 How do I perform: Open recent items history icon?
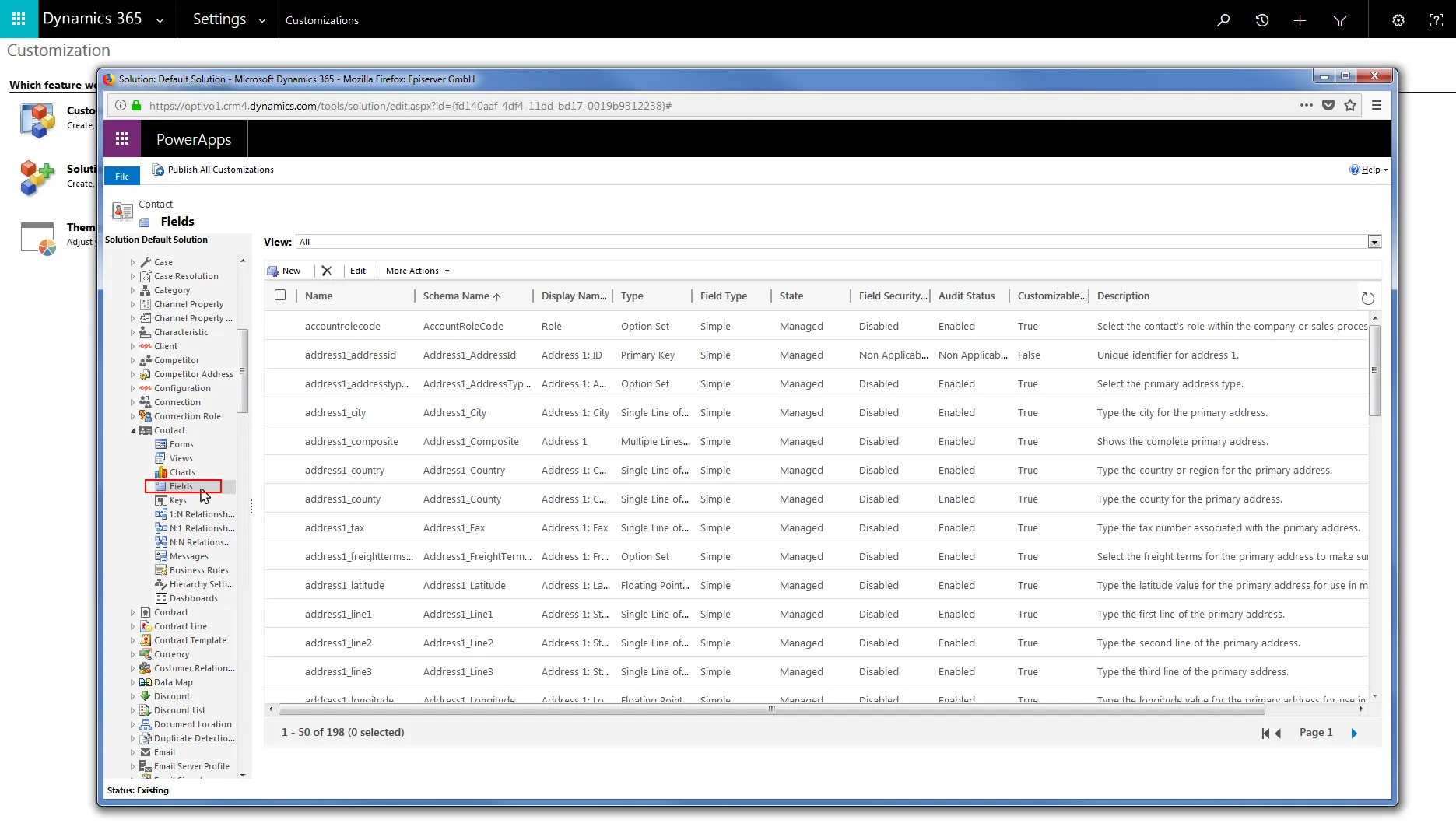1261,19
